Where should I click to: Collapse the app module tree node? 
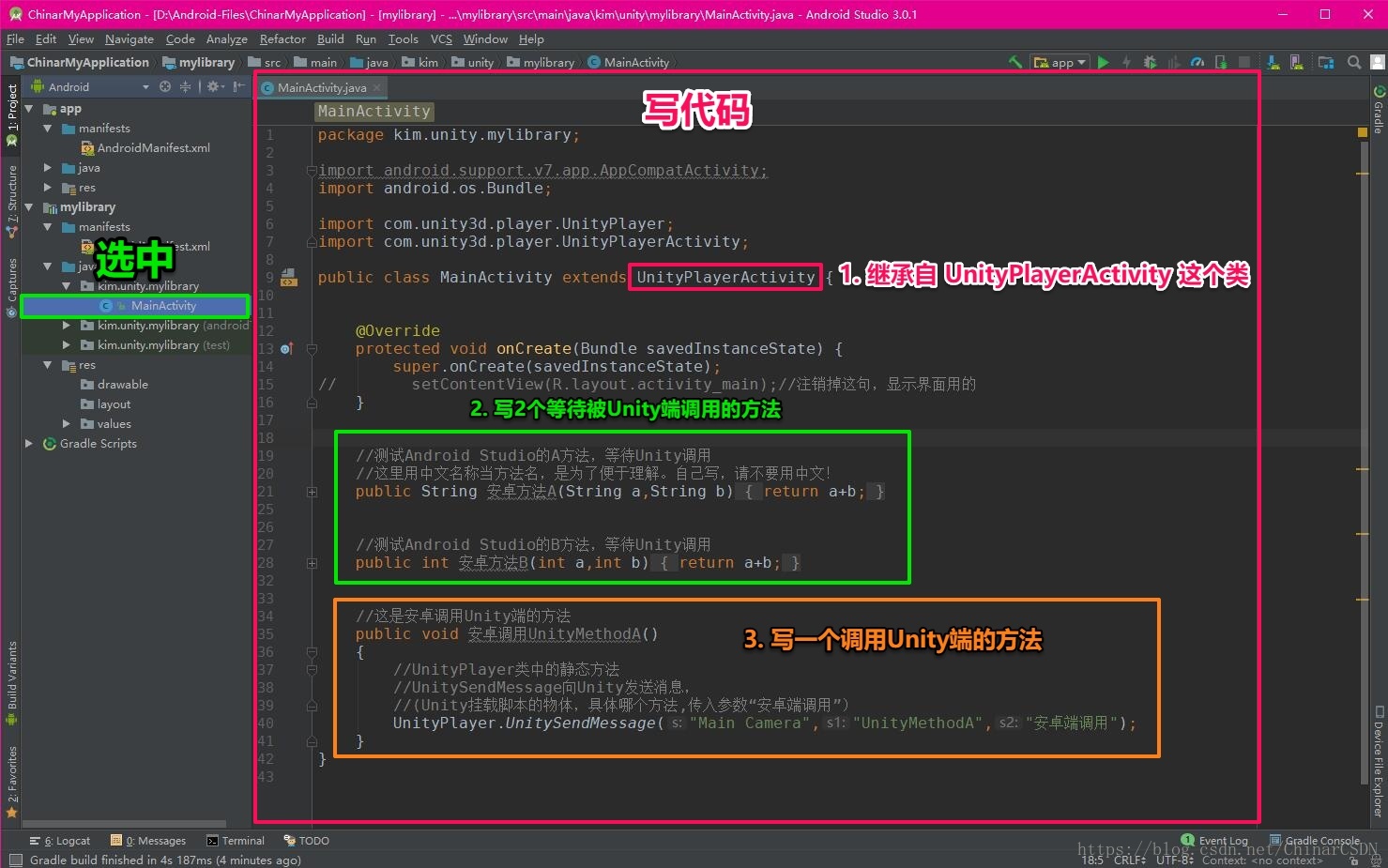point(29,109)
